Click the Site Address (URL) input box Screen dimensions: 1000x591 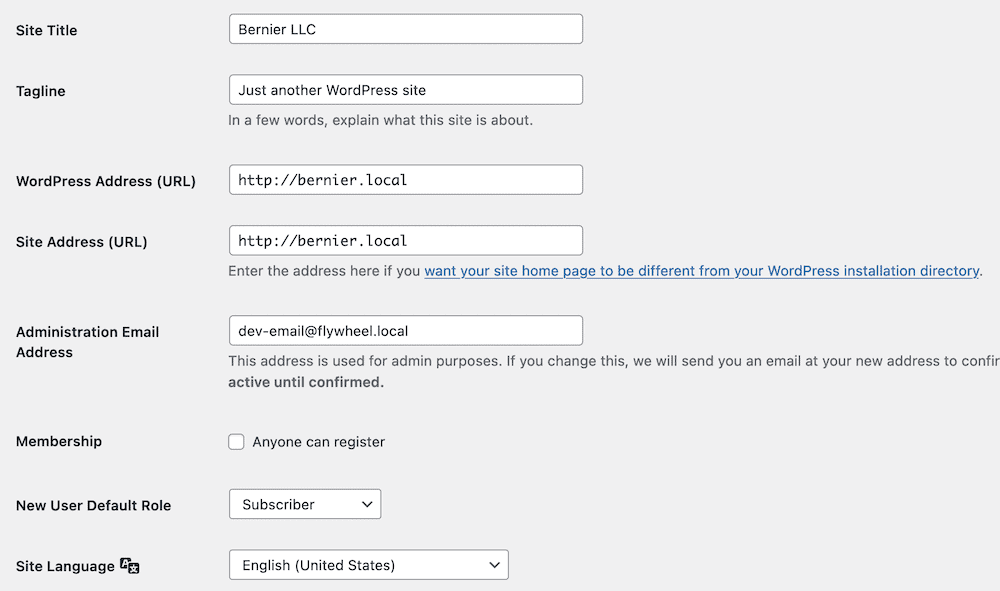pos(406,240)
